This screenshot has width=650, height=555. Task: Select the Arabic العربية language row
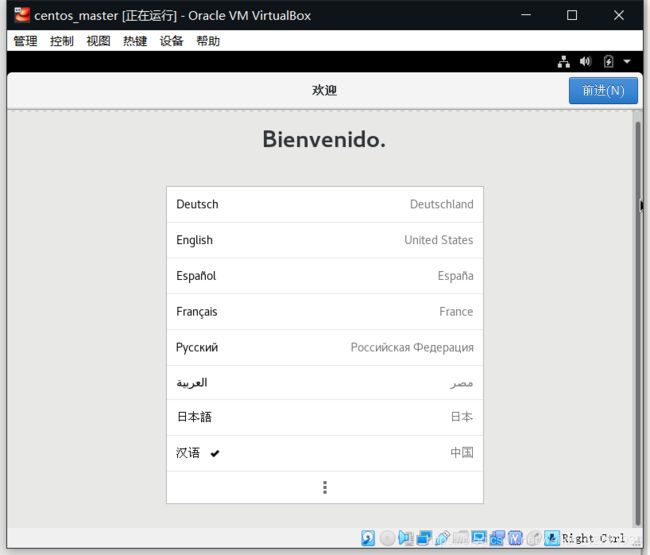[325, 383]
